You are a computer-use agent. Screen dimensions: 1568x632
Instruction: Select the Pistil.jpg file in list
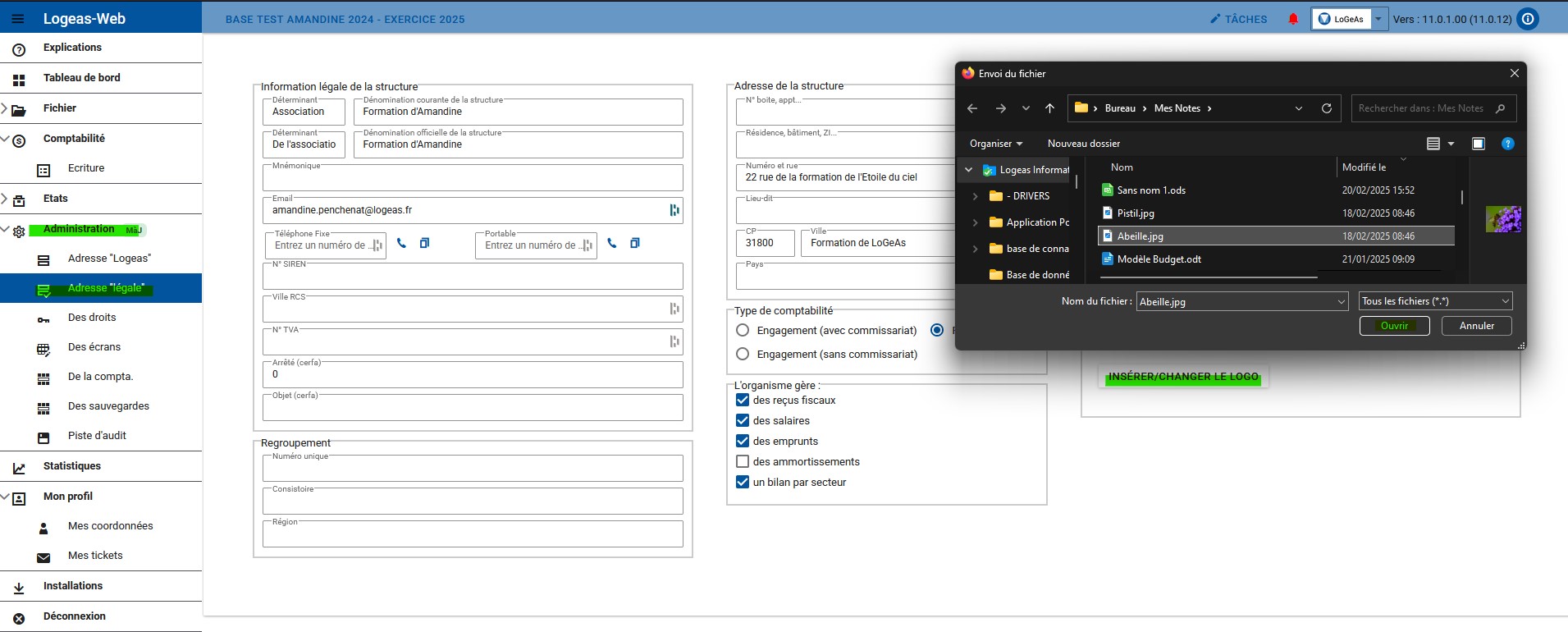[x=1136, y=213]
